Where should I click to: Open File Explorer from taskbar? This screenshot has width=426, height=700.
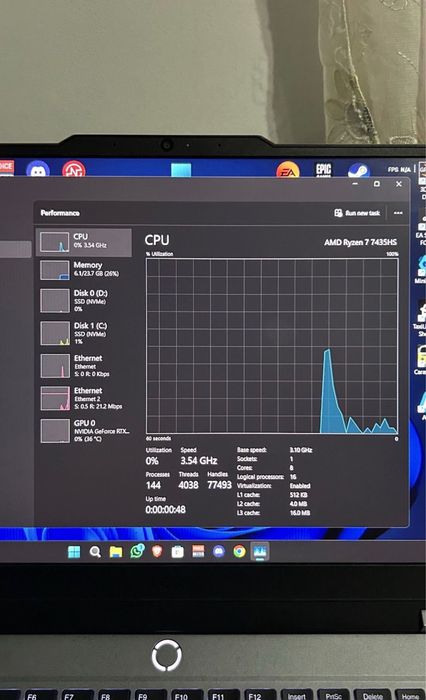point(116,552)
